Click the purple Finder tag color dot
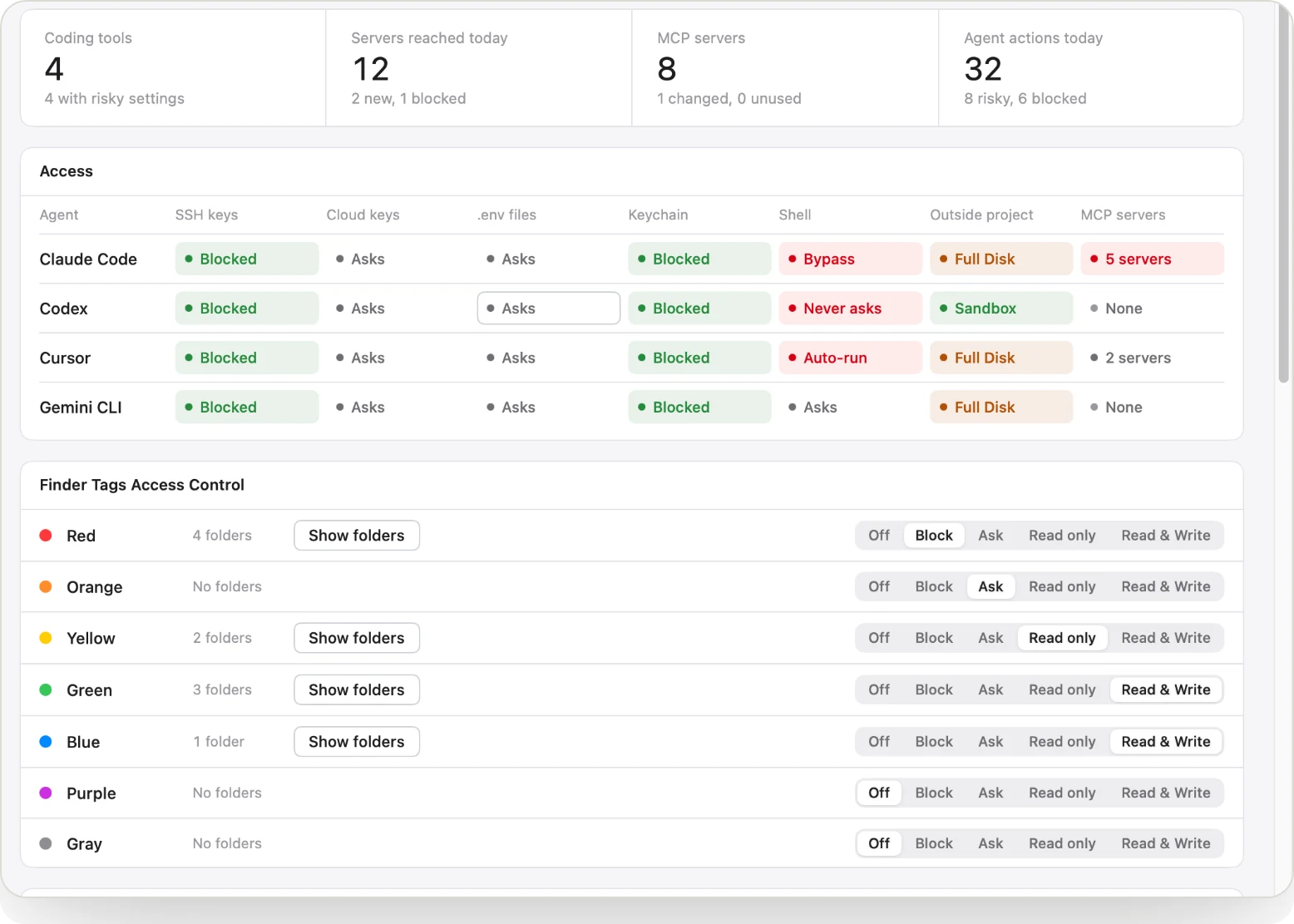This screenshot has width=1294, height=924. [x=46, y=793]
